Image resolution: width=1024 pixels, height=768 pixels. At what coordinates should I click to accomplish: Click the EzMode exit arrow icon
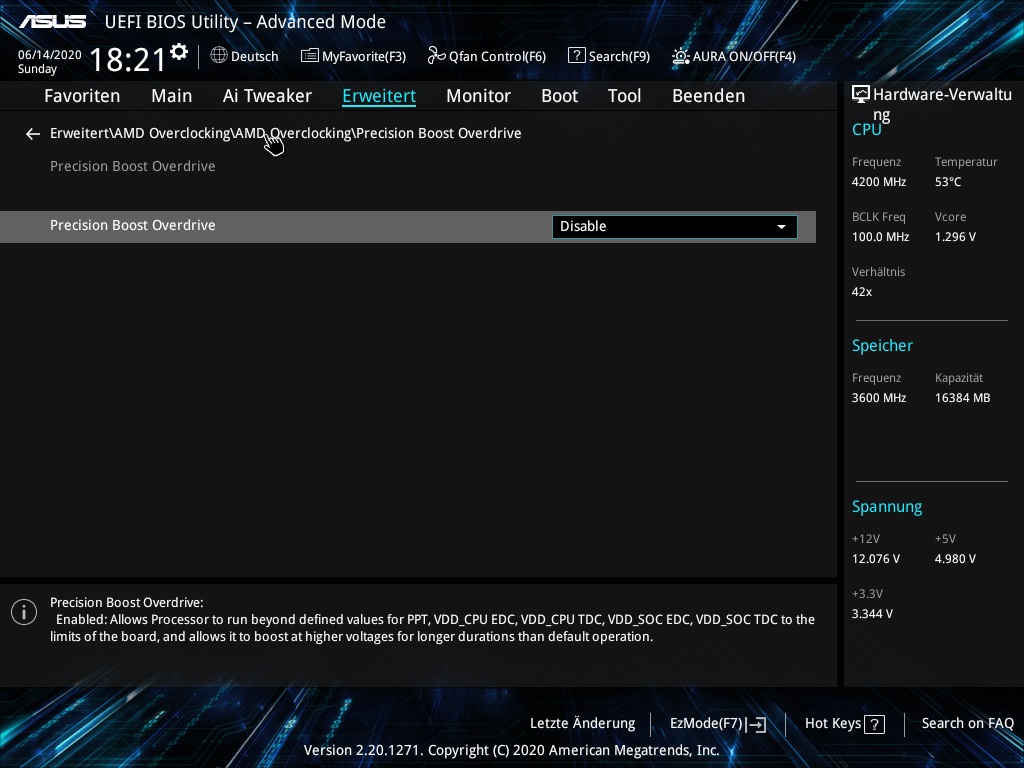(756, 724)
